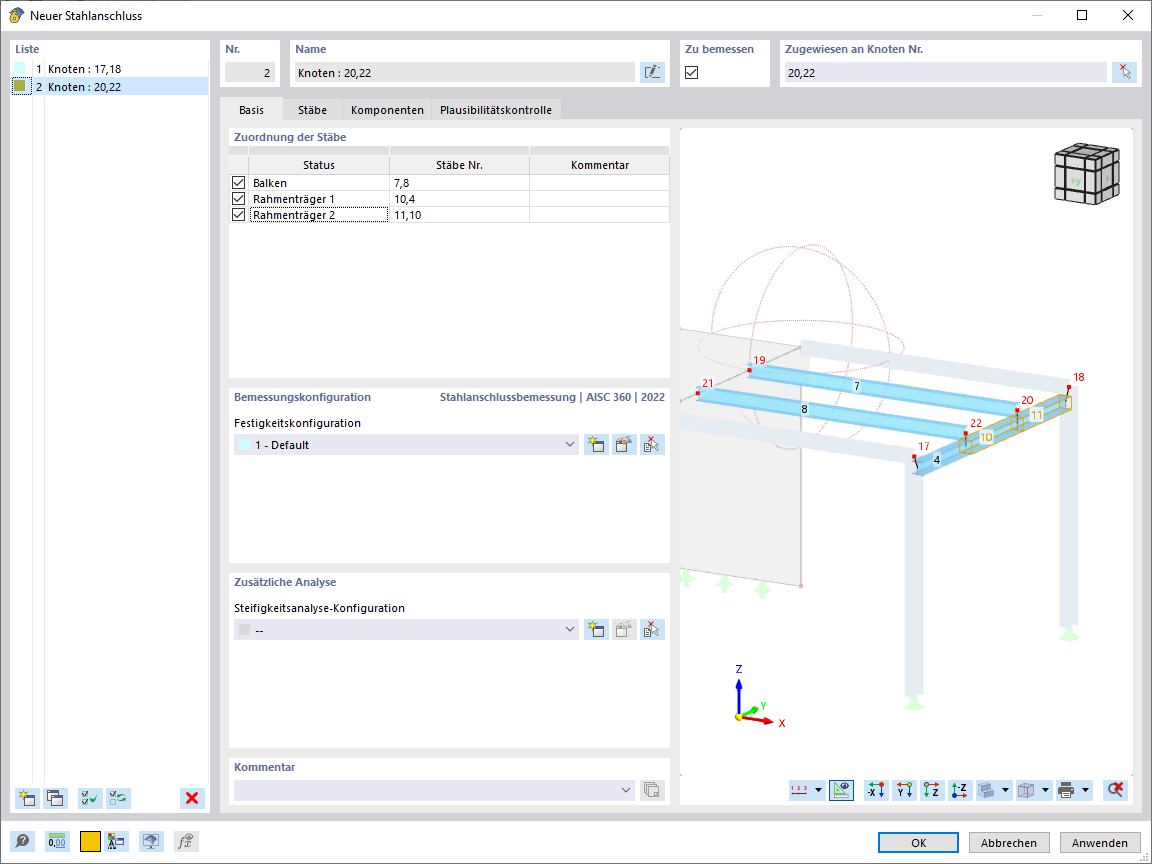
Task: Pick nodes graphically with the cursor icon
Action: (1124, 72)
